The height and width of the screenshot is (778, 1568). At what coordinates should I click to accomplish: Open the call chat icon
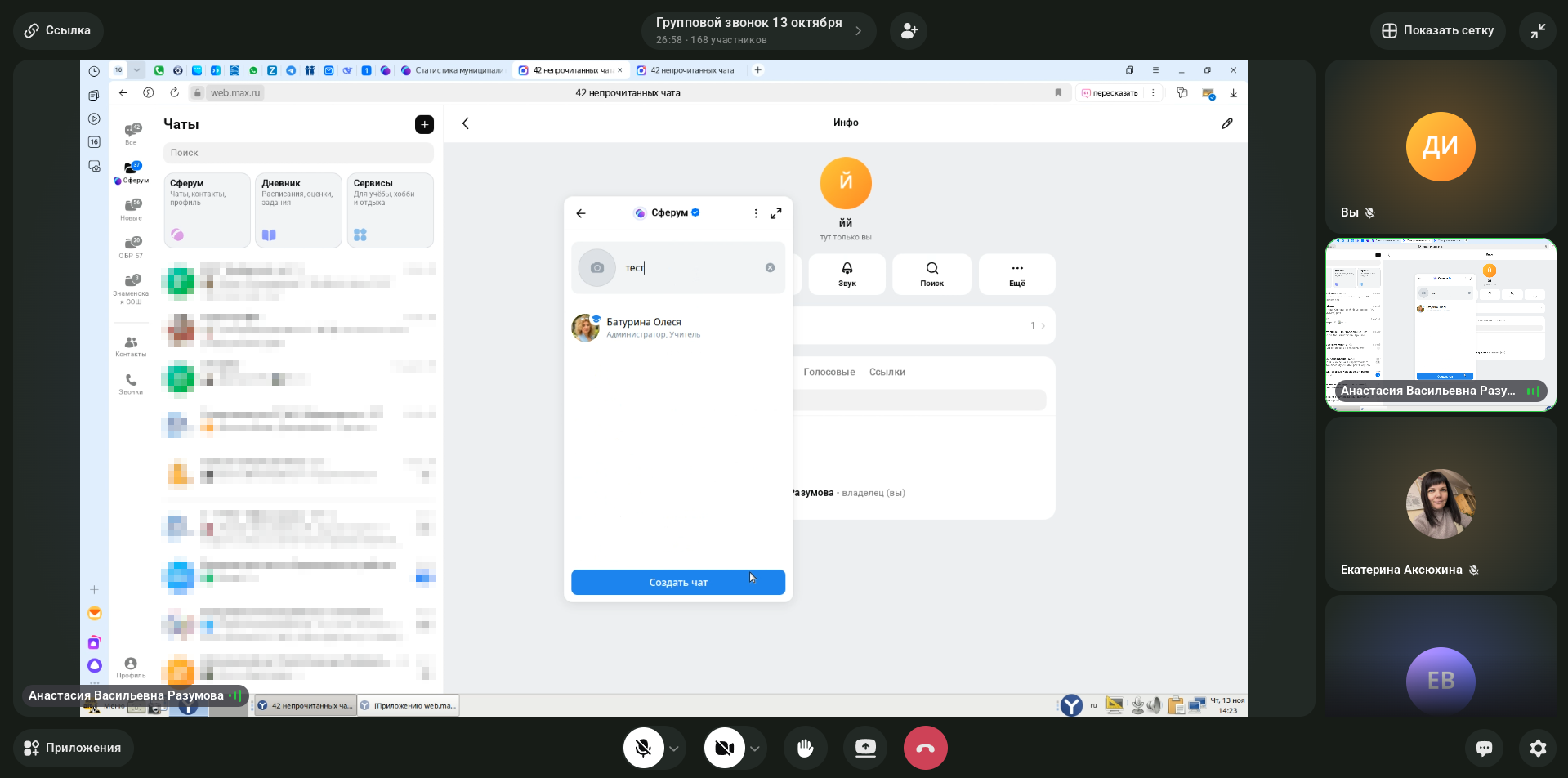1484,748
